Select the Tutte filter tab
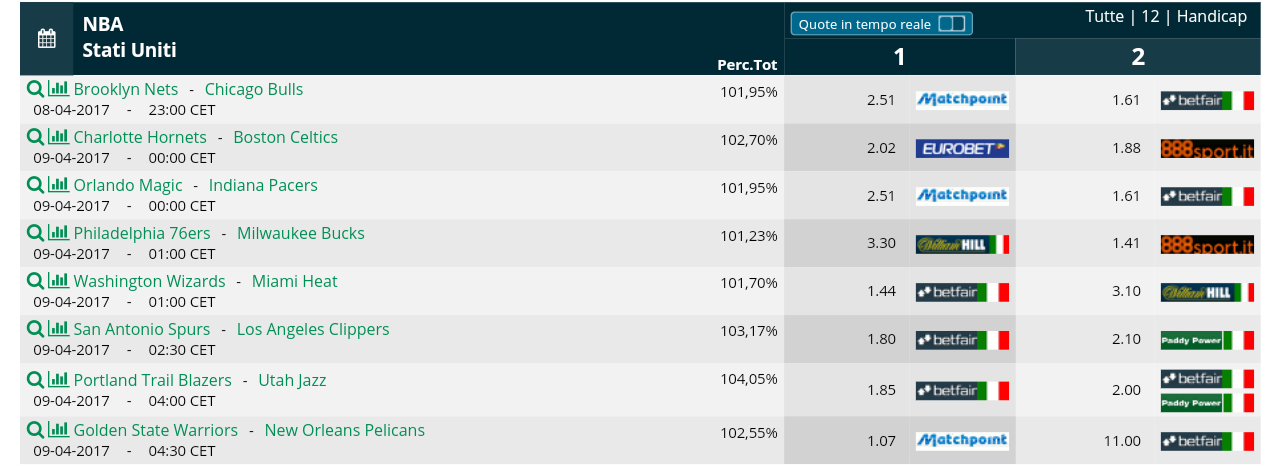The width and height of the screenshot is (1279, 466). [x=1105, y=17]
